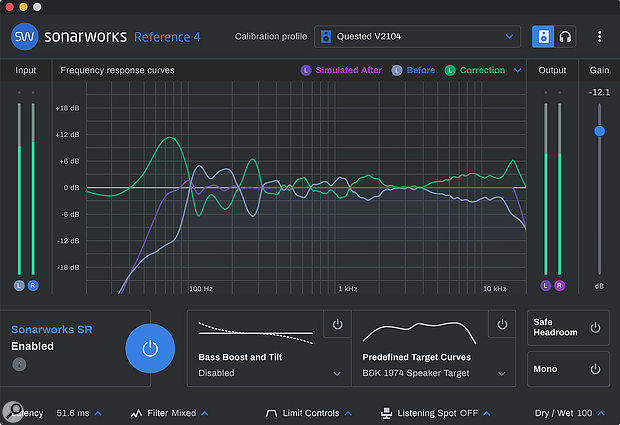Click the Reference 4 title text
This screenshot has height=425, width=620.
click(x=167, y=37)
